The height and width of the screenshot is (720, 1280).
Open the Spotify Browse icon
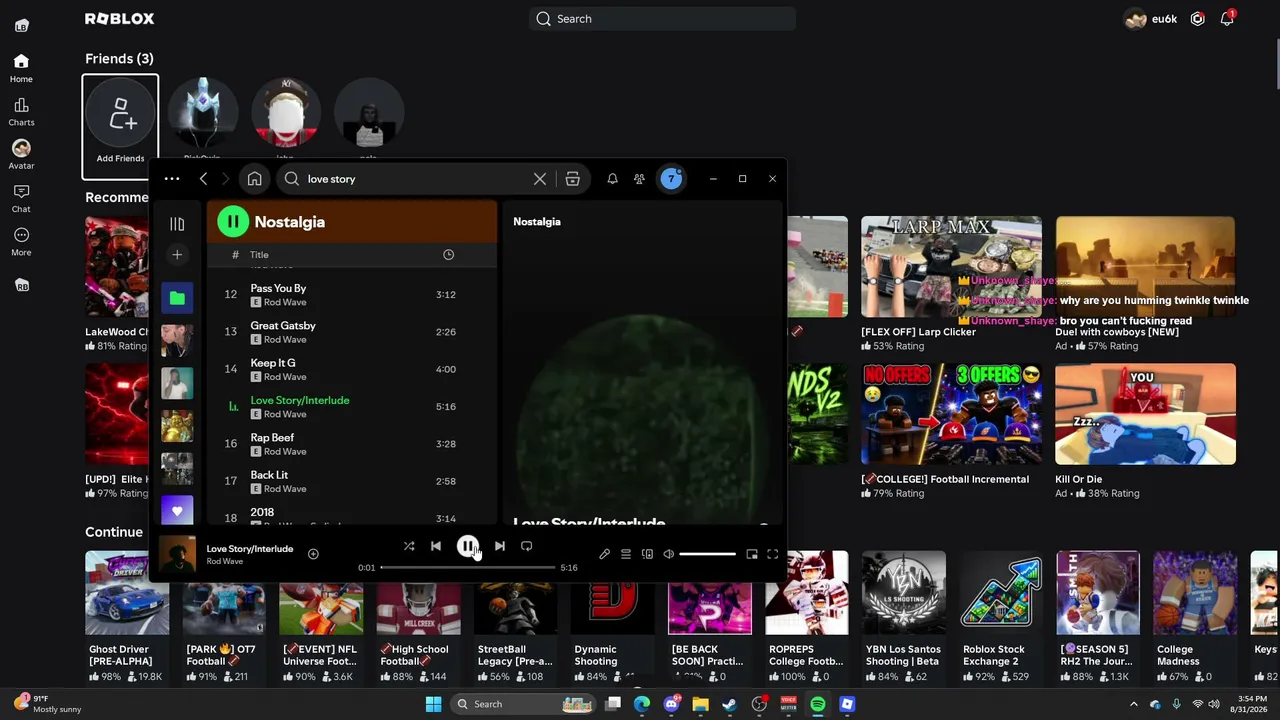(x=572, y=179)
